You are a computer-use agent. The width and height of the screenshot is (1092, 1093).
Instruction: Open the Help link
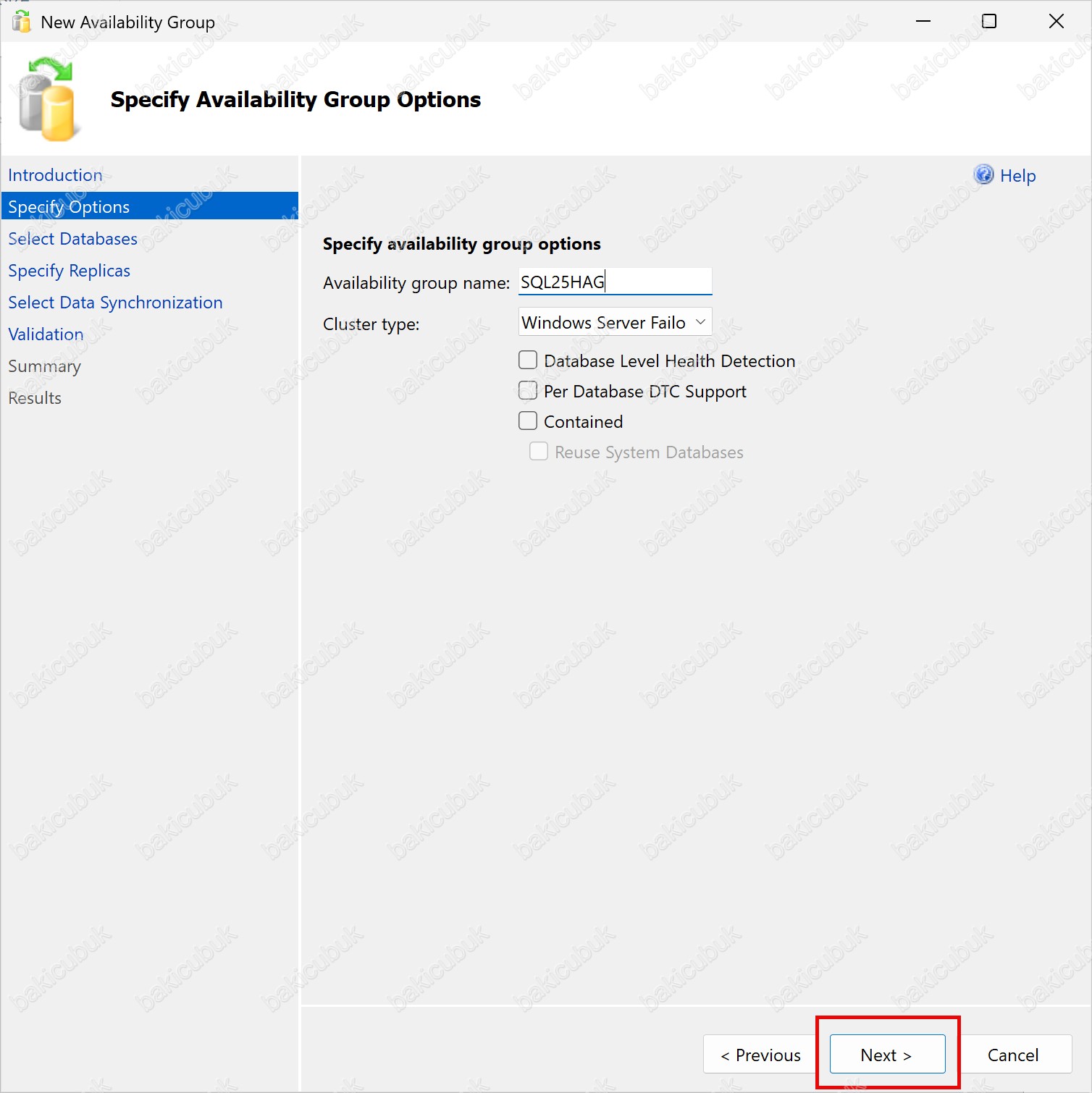[x=1017, y=176]
